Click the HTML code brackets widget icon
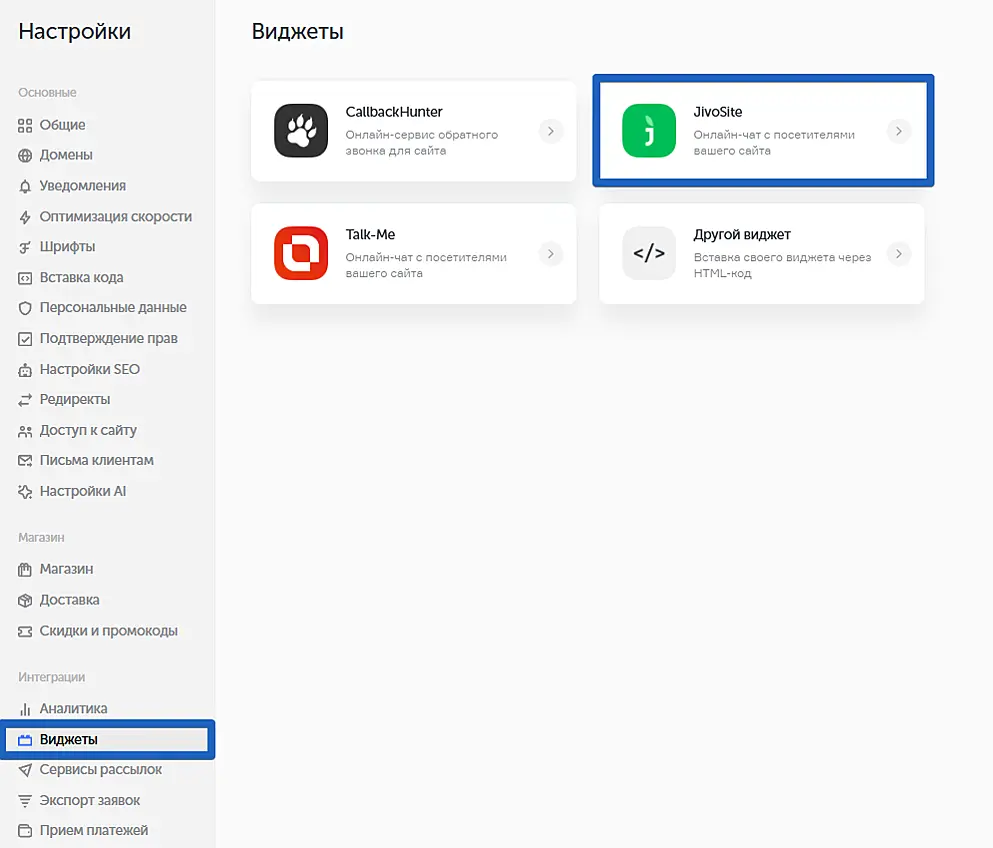This screenshot has width=993, height=848. coord(649,253)
